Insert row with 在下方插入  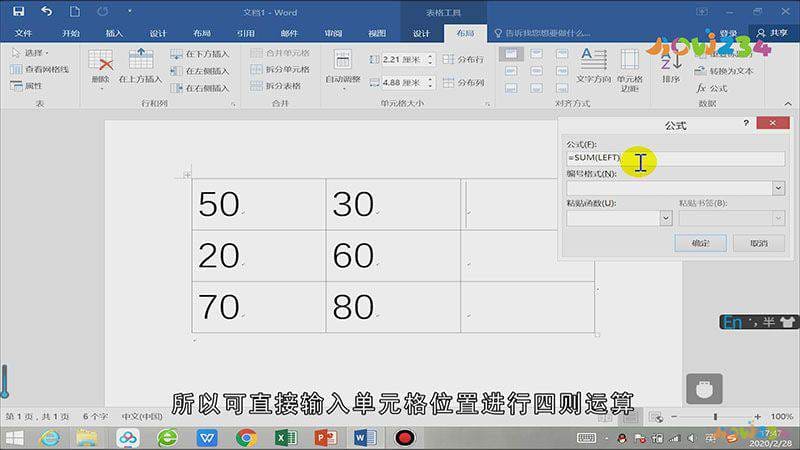(x=200, y=54)
